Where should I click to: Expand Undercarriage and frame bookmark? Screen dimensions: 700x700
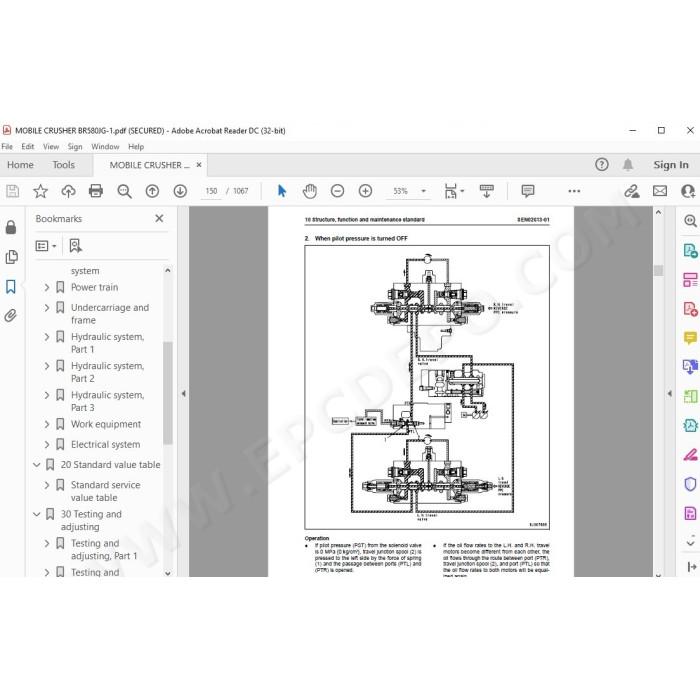point(47,308)
